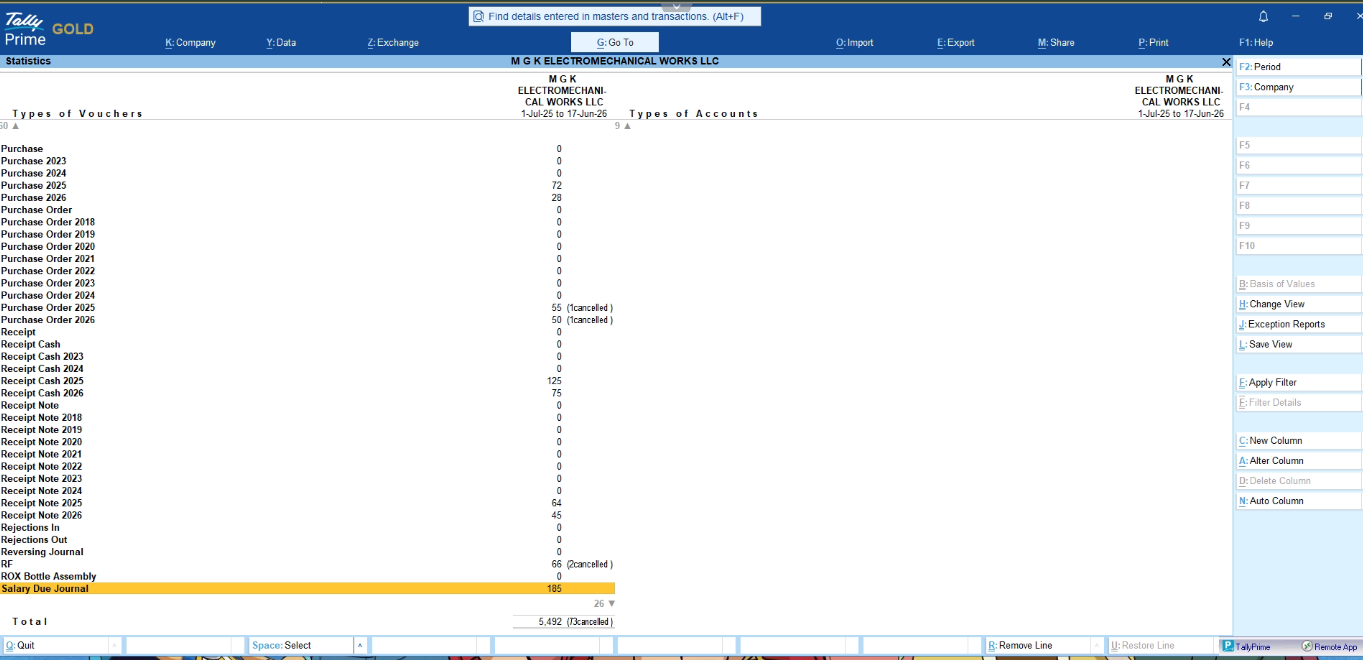
Task: Click the Types of Accounts header
Action: (694, 114)
